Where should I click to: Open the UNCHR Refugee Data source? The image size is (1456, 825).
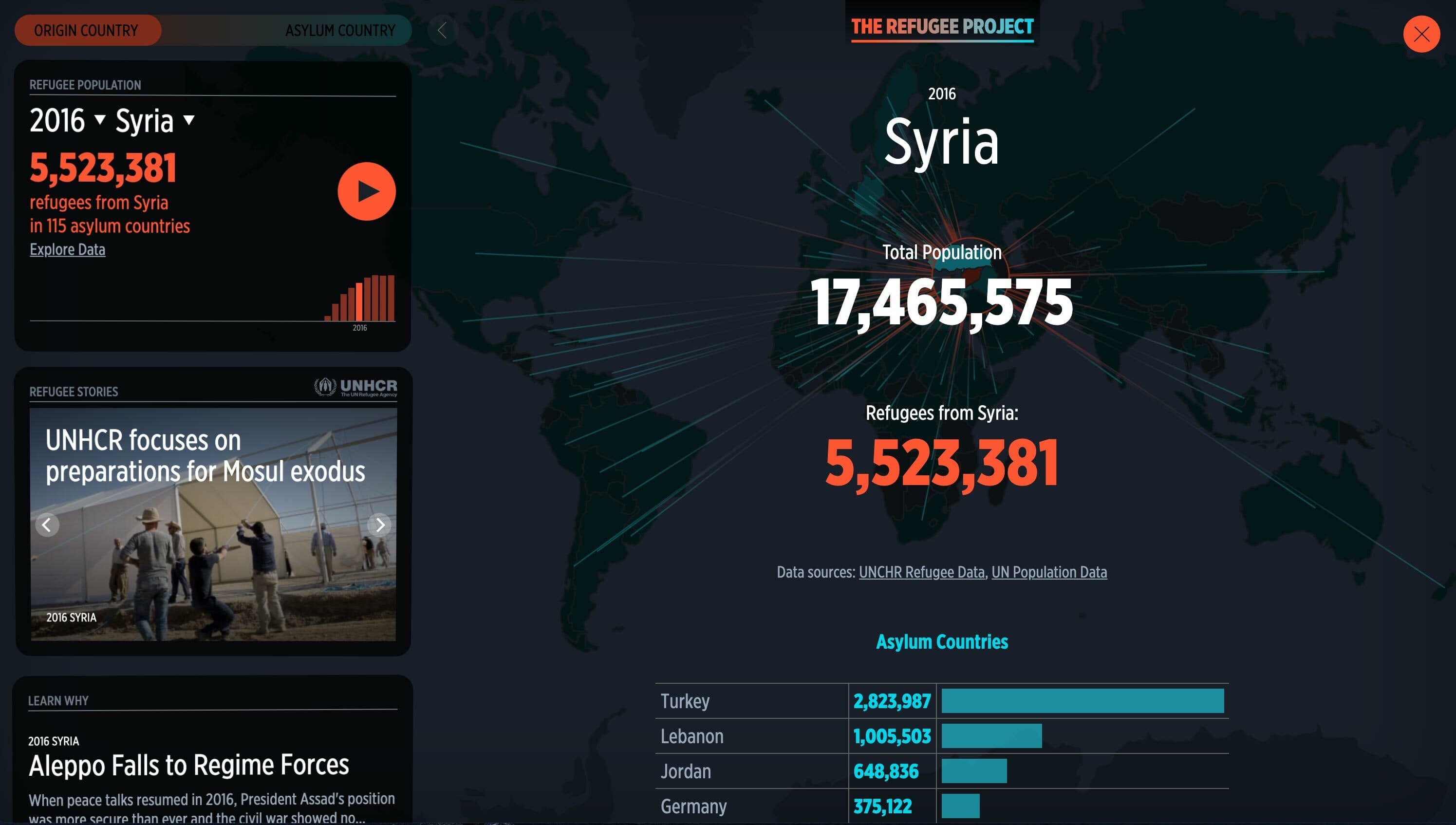[922, 572]
